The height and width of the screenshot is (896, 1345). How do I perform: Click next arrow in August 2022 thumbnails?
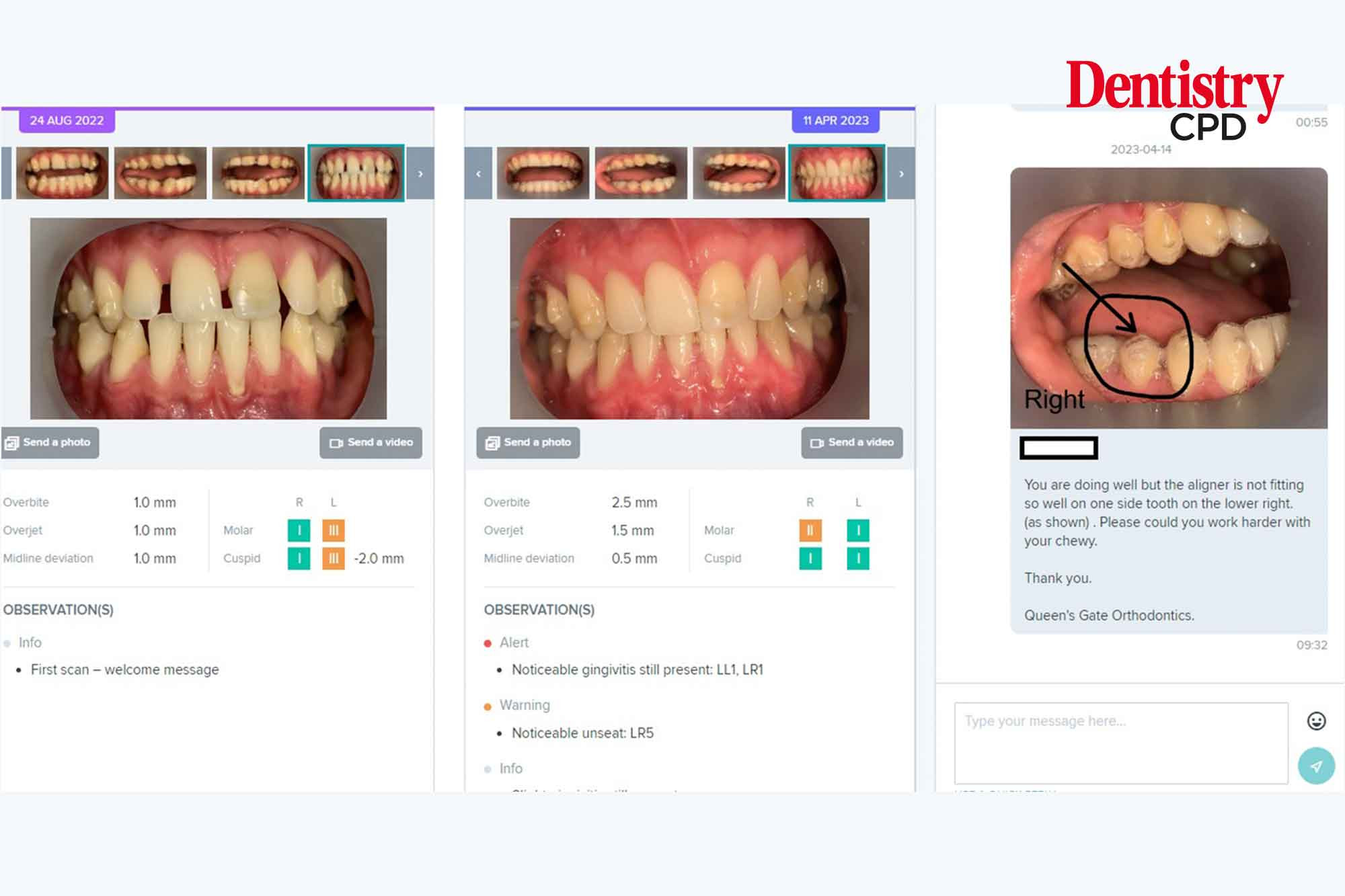[x=420, y=173]
